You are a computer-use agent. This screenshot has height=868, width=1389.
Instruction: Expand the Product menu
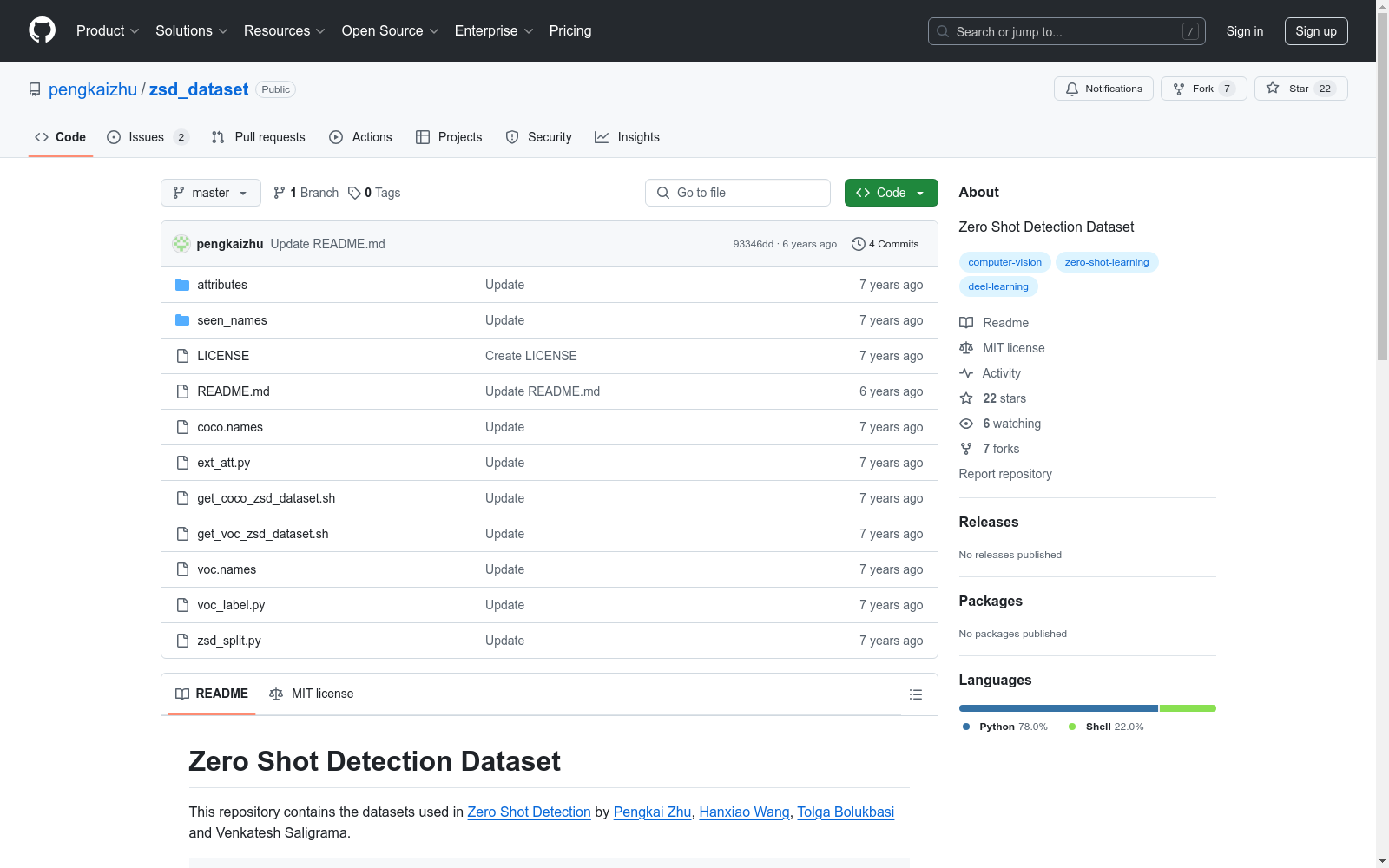108,30
